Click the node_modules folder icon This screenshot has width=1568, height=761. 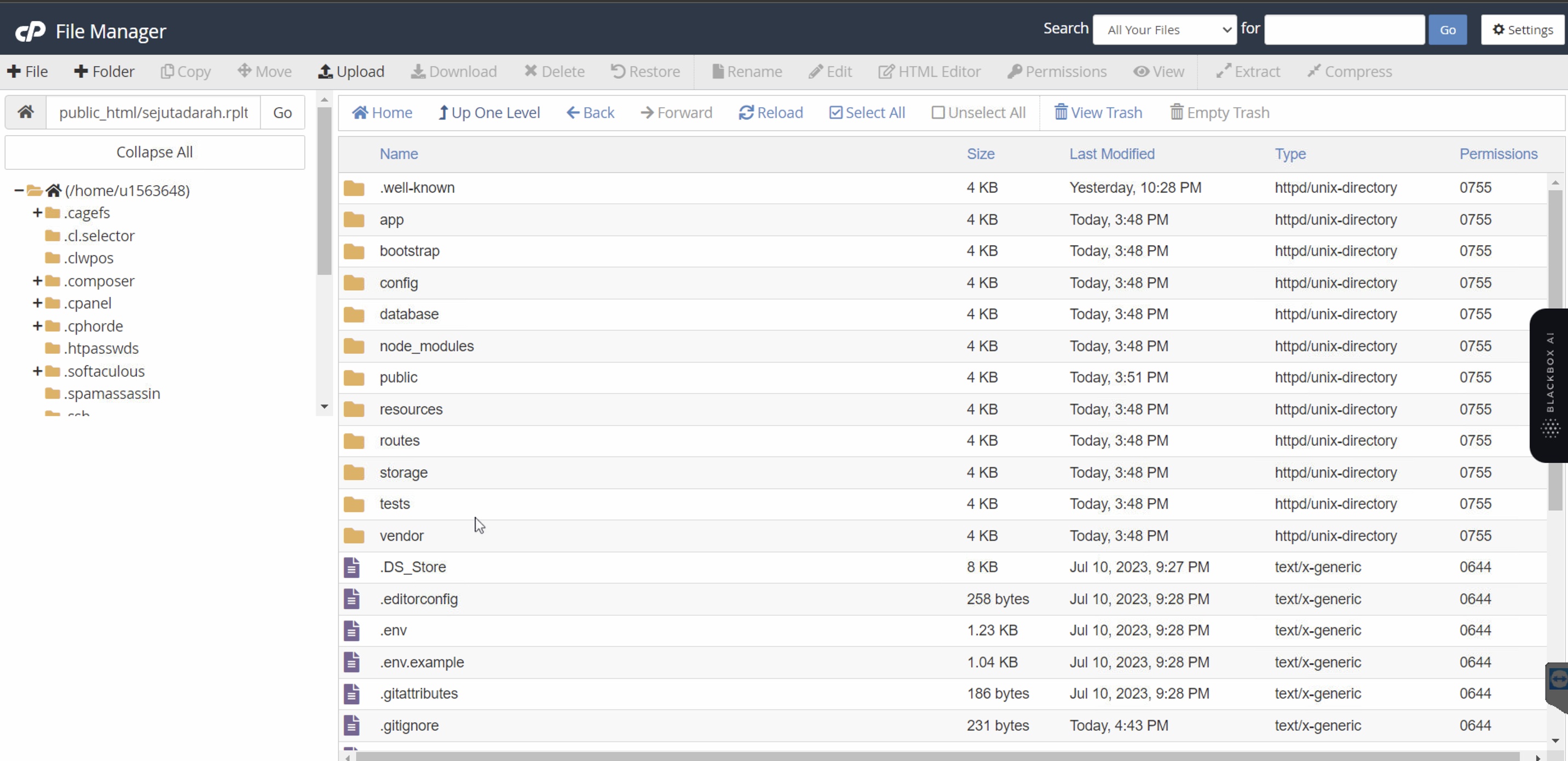pyautogui.click(x=354, y=347)
